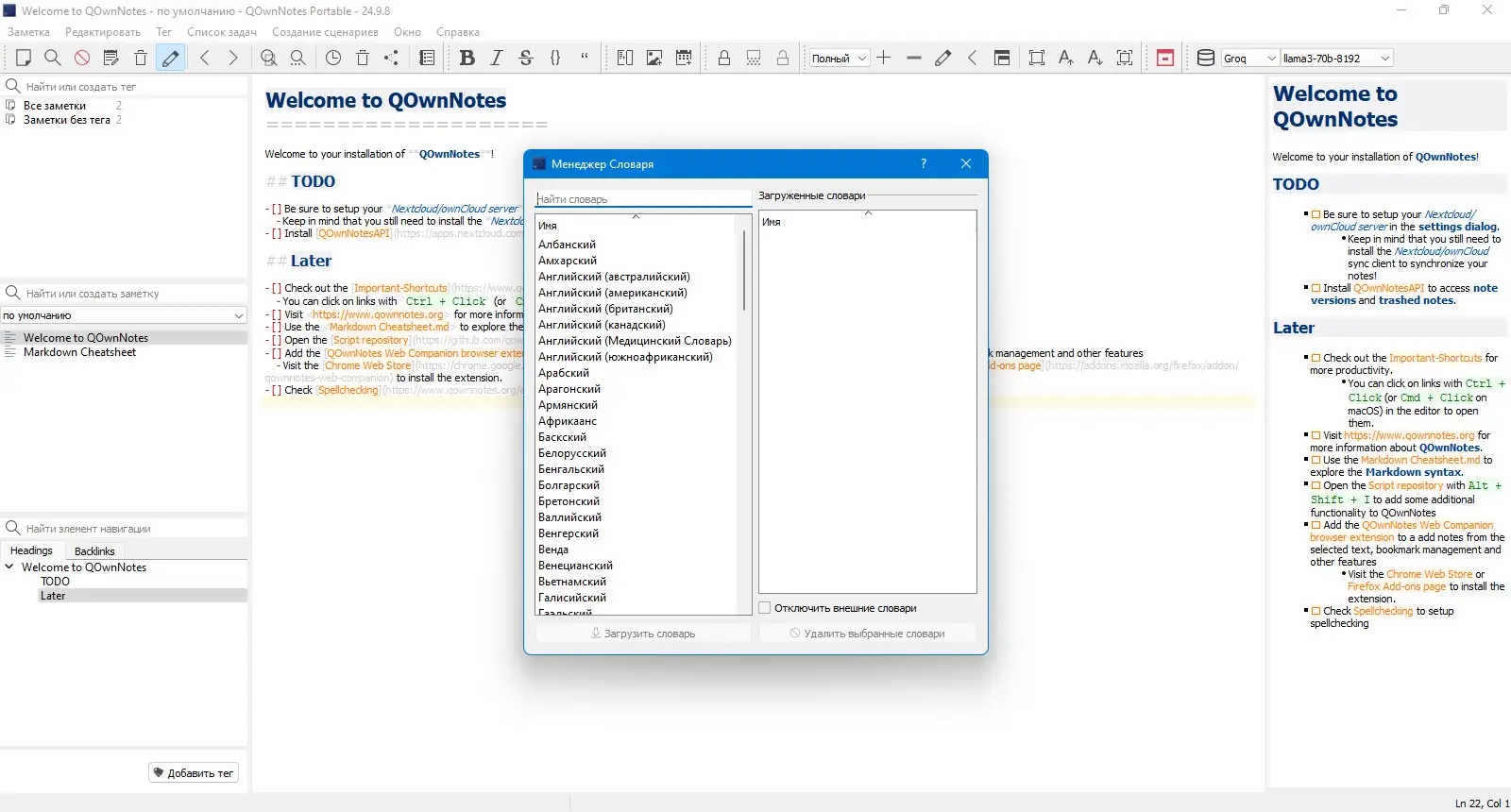Click the dialog help question mark button
The image size is (1511, 812).
[924, 163]
